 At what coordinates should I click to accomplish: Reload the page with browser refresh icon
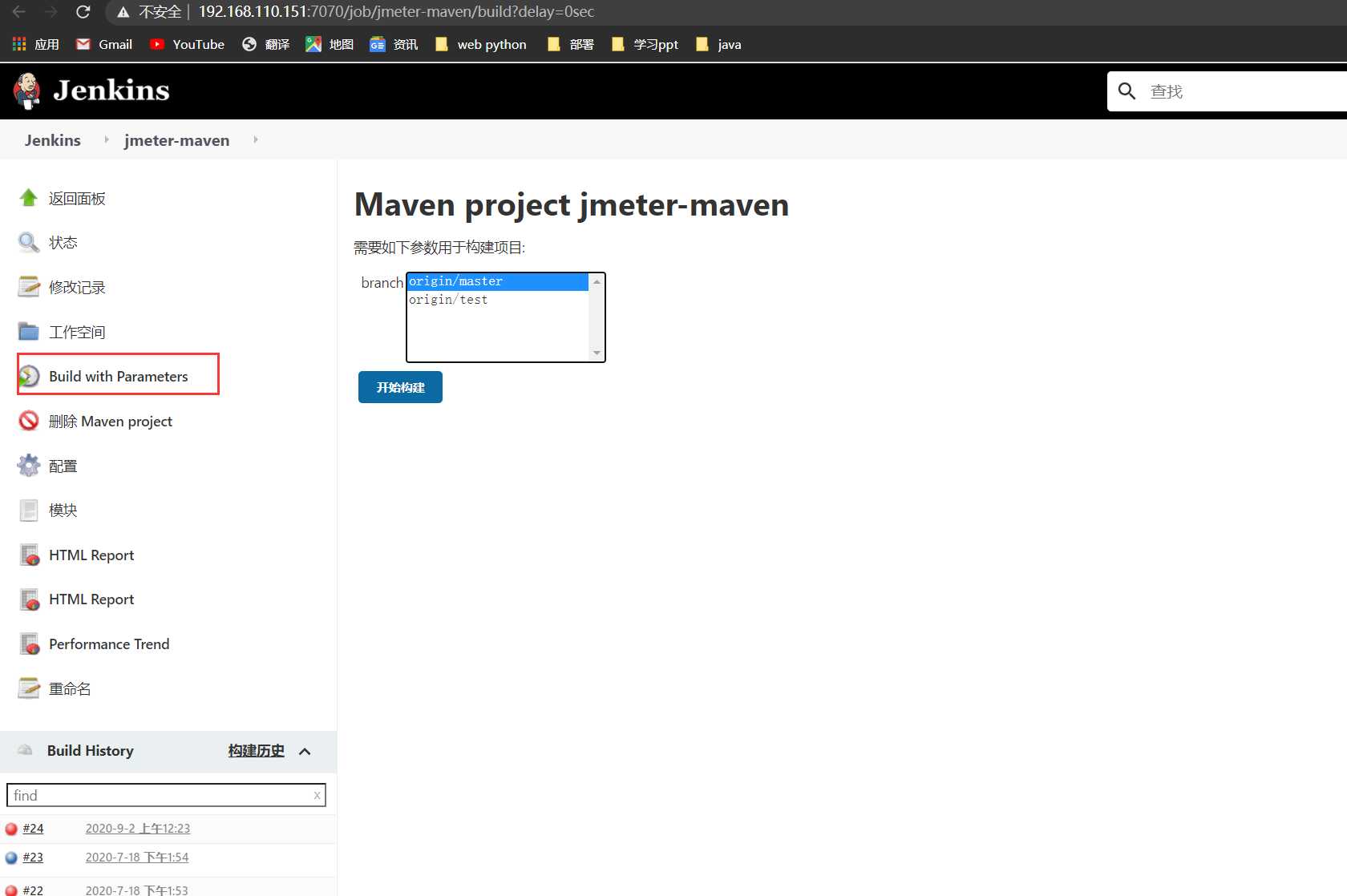coord(83,12)
